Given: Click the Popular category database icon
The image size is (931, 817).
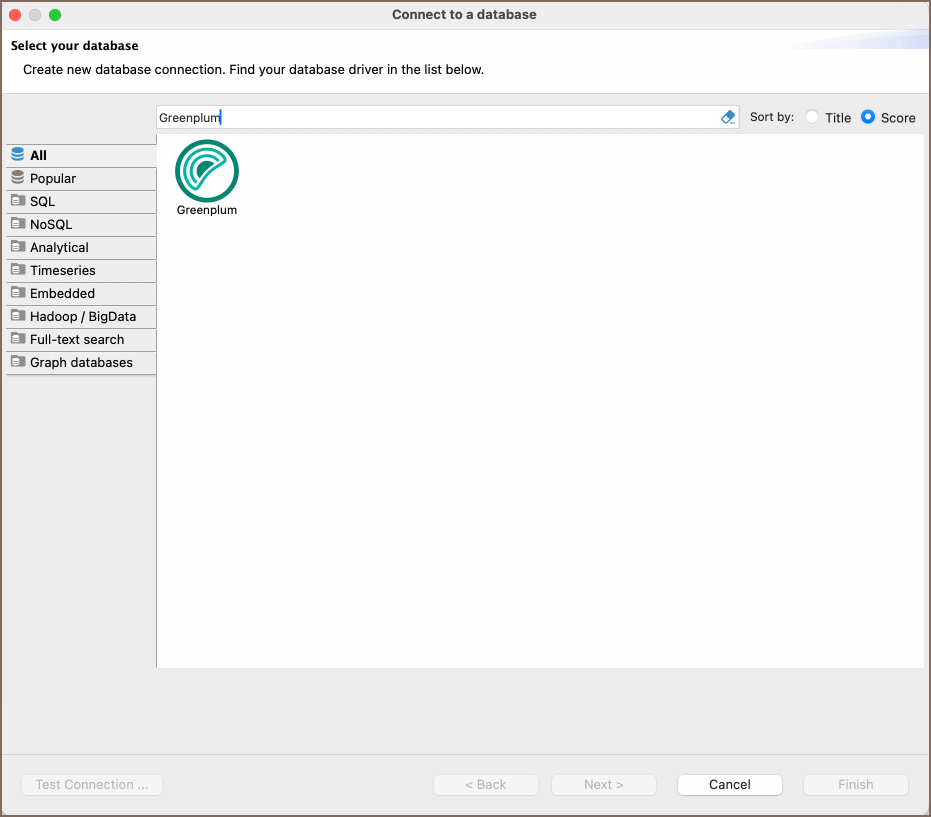Looking at the screenshot, I should tap(18, 178).
